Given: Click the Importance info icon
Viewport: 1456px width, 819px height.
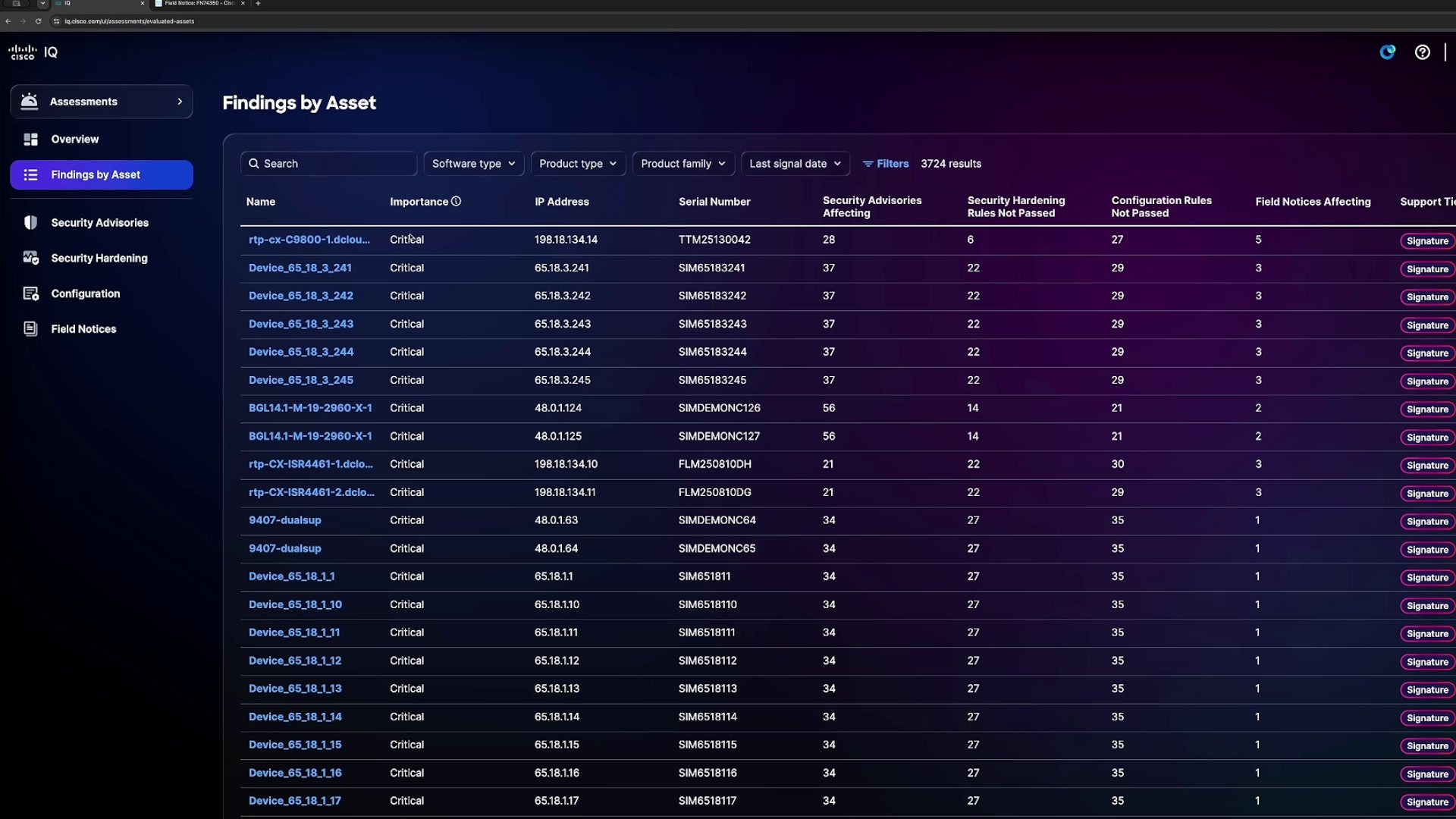Looking at the screenshot, I should pyautogui.click(x=456, y=202).
